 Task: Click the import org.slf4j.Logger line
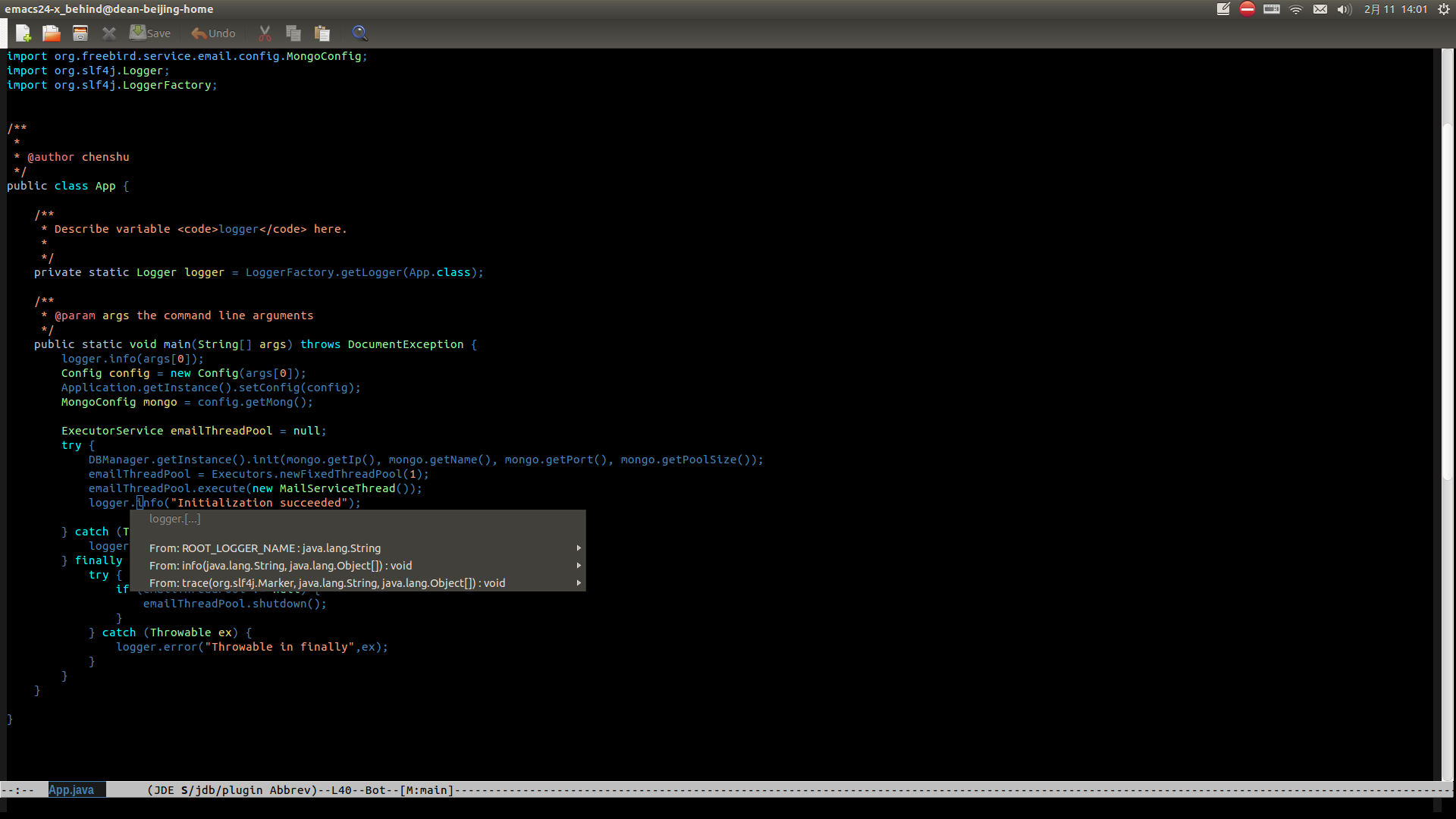pyautogui.click(x=88, y=71)
